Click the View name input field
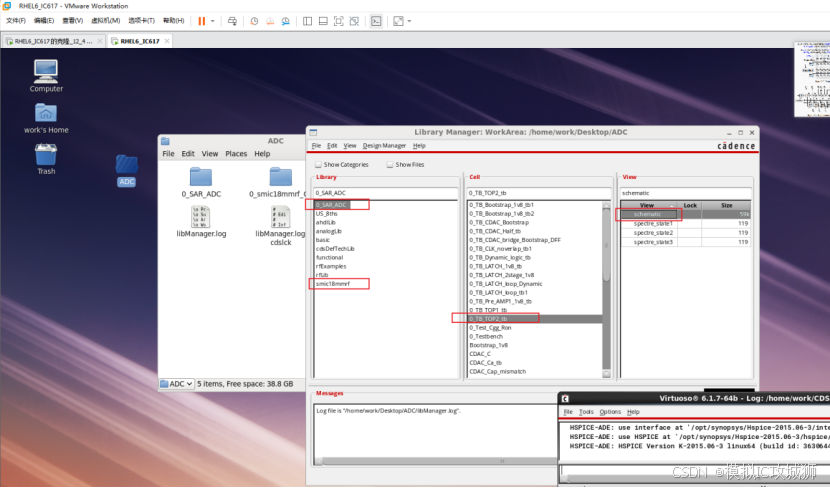This screenshot has width=830, height=488. pyautogui.click(x=685, y=193)
